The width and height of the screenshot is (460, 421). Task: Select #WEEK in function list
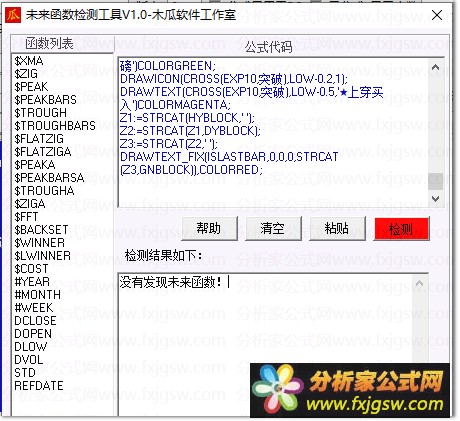(34, 308)
